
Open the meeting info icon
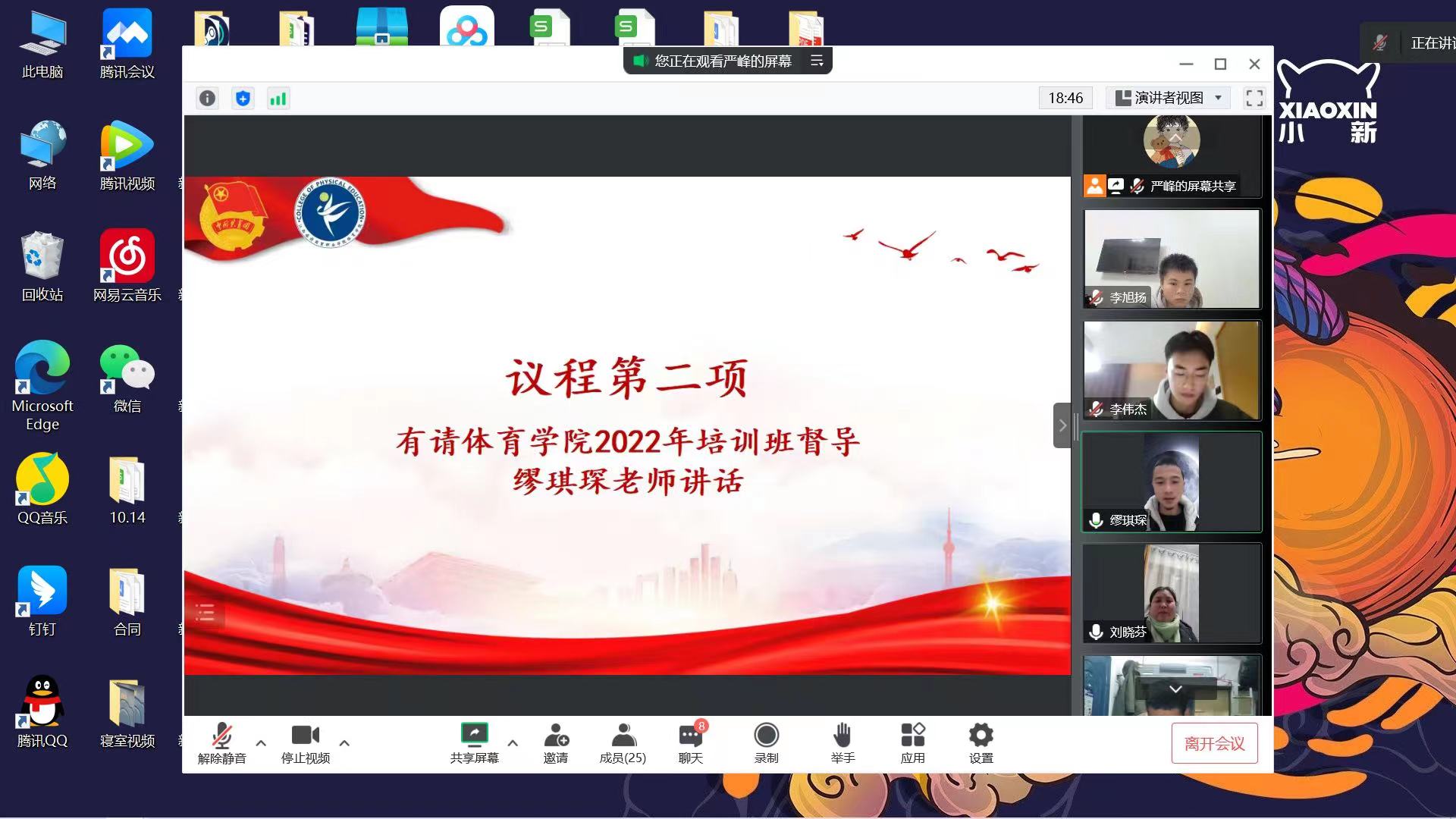click(x=207, y=98)
